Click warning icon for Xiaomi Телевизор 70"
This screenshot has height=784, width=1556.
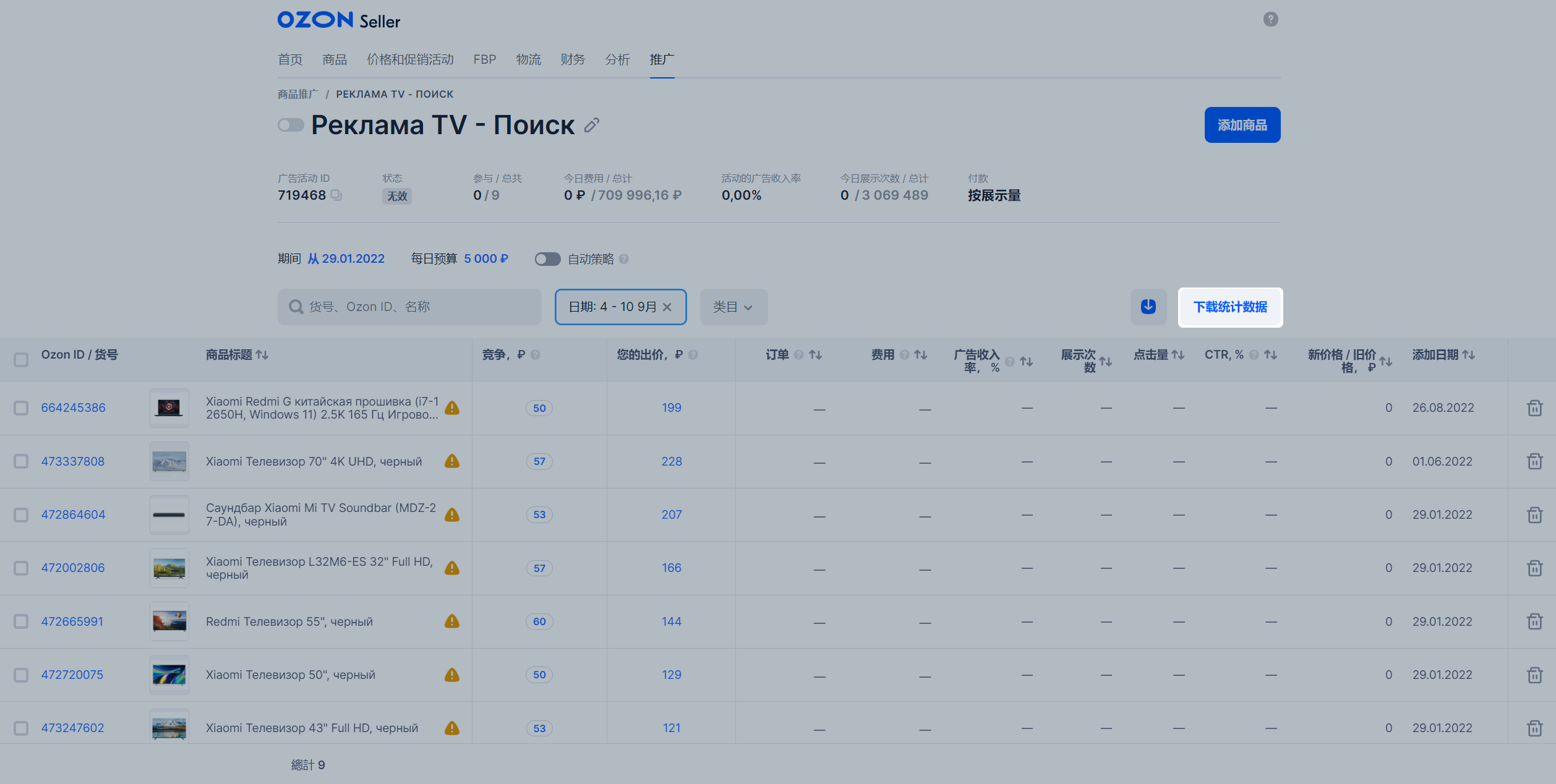pyautogui.click(x=452, y=461)
